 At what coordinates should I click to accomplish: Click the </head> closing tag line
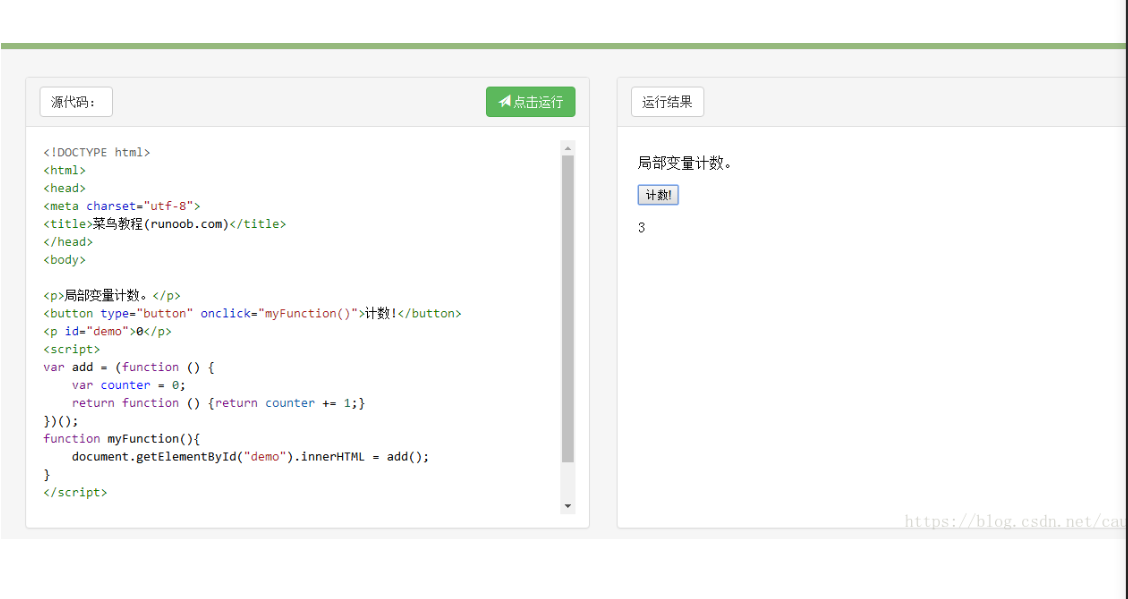(68, 242)
